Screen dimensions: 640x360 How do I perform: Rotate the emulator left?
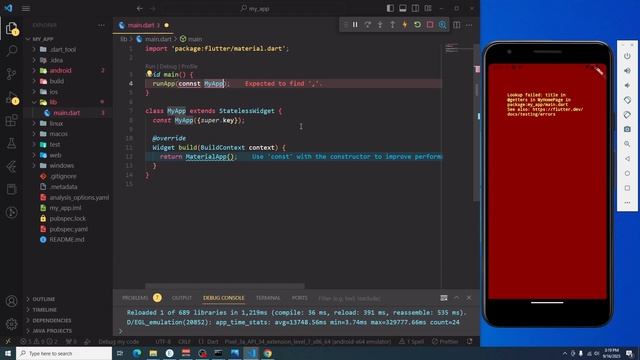[627, 100]
